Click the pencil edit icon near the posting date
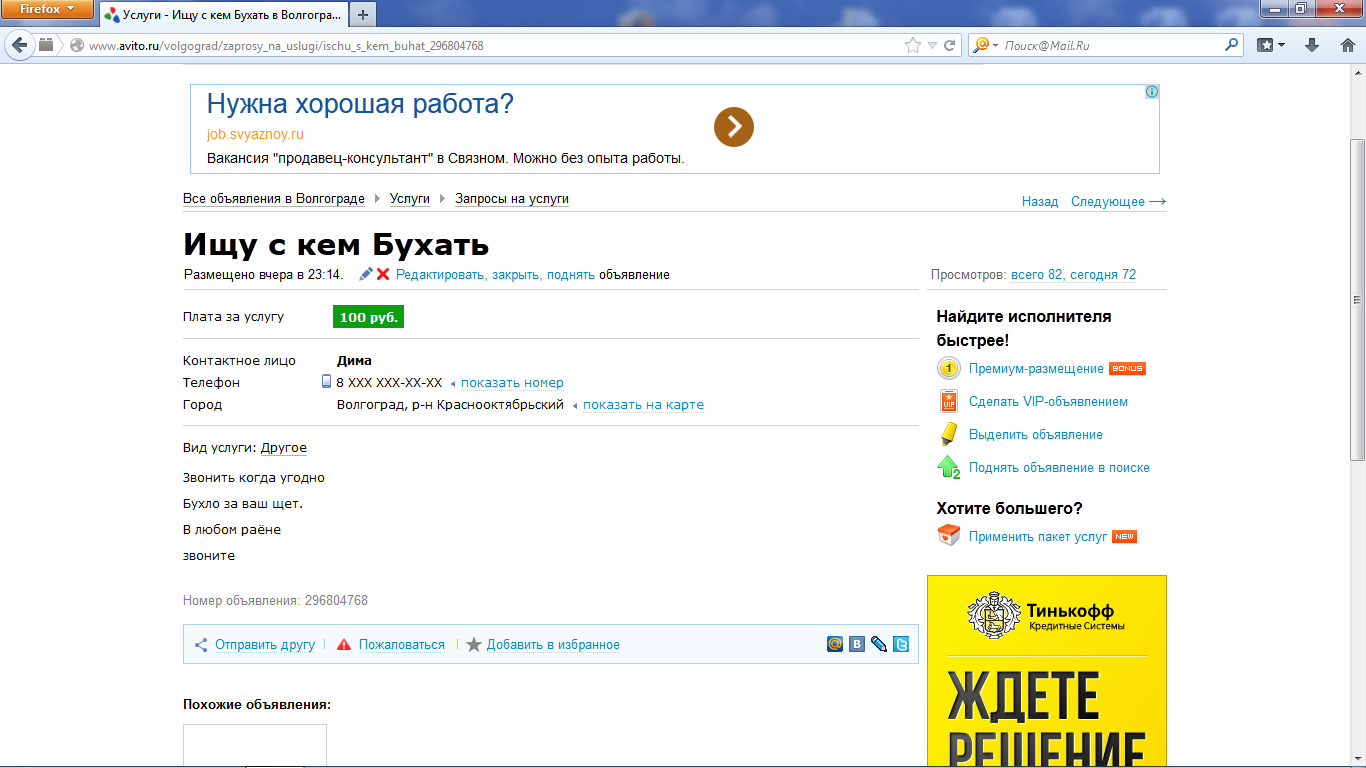The image size is (1366, 768). (x=366, y=274)
